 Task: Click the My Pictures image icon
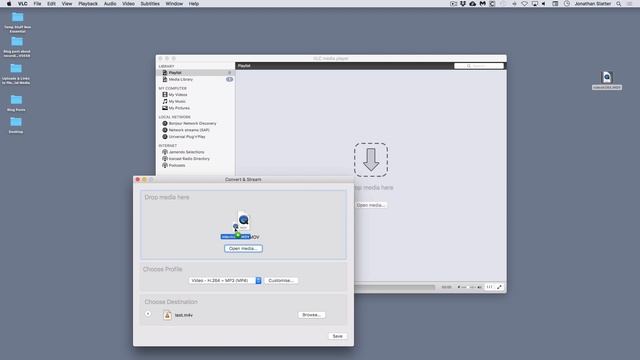point(165,108)
